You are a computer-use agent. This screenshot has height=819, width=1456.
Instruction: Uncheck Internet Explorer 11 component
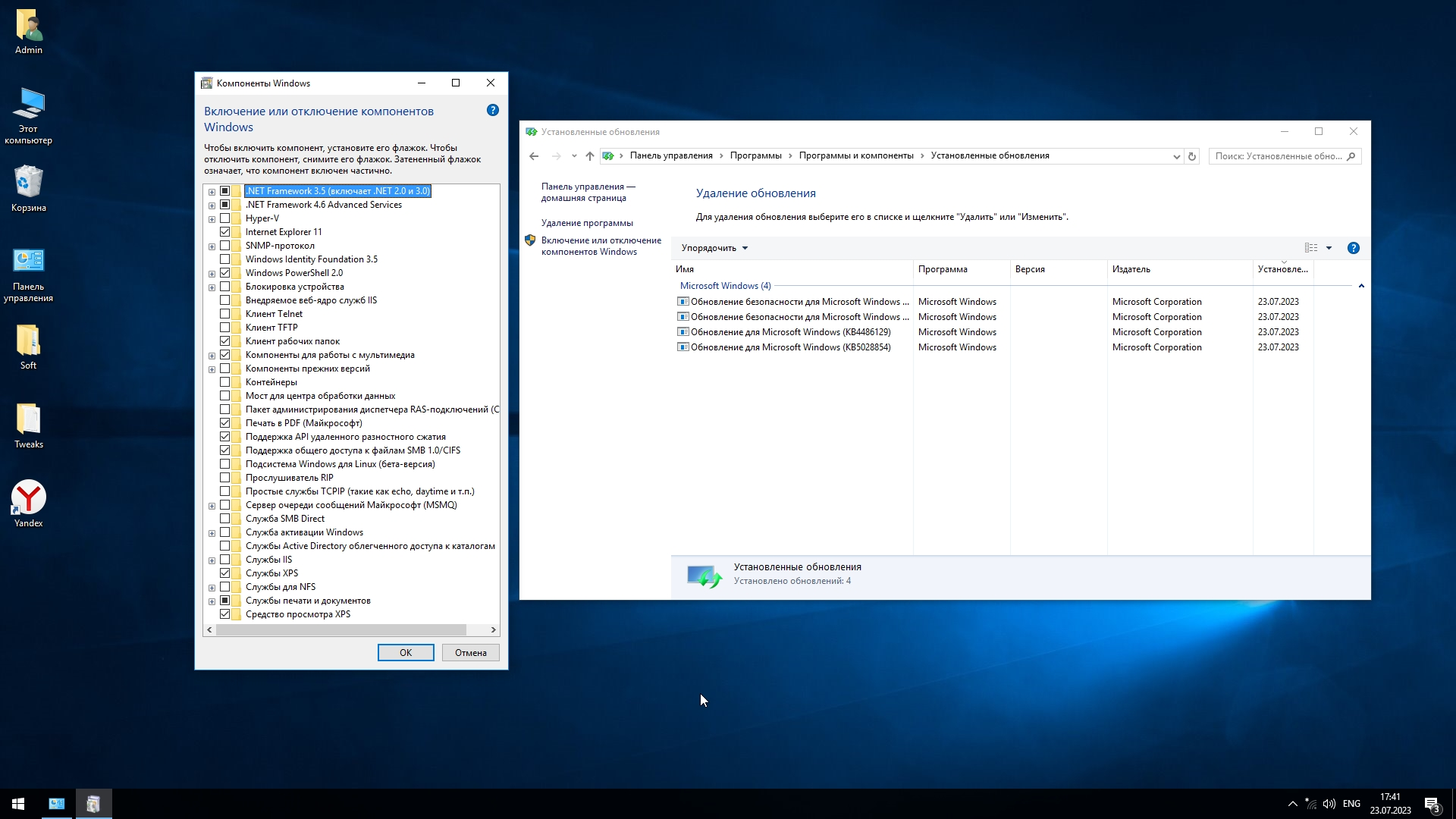[225, 232]
